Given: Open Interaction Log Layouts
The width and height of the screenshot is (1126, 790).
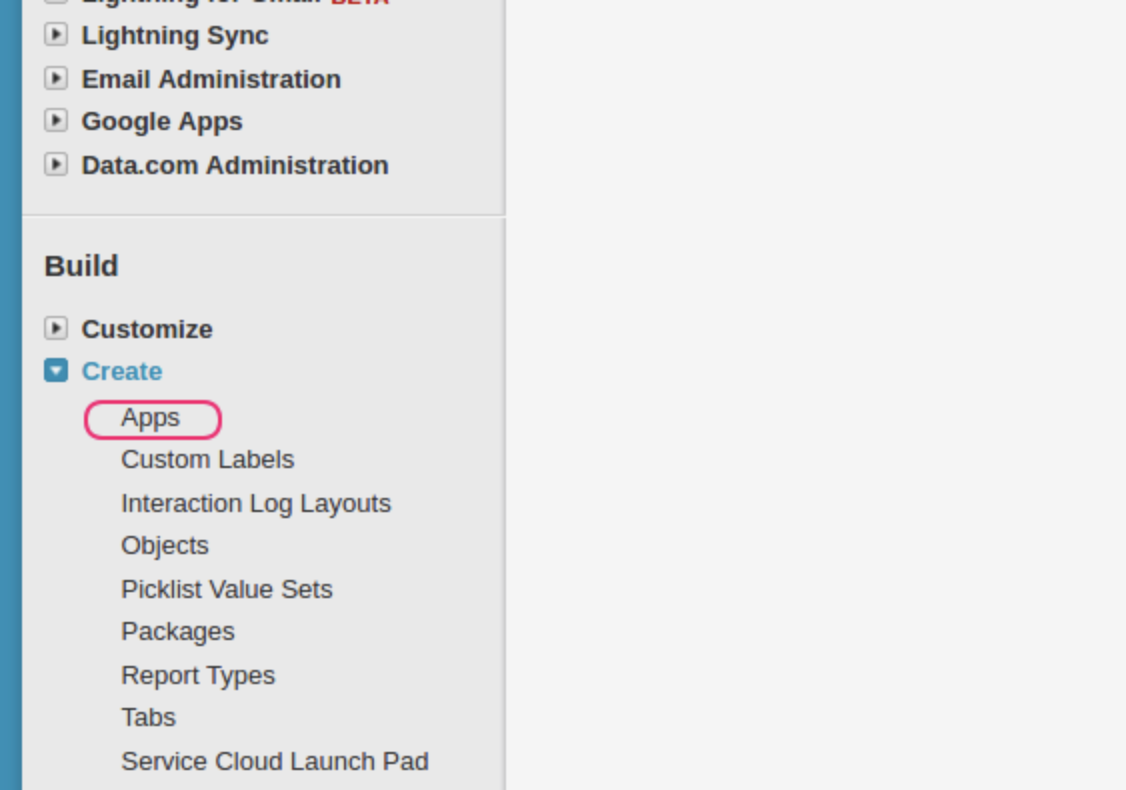Looking at the screenshot, I should (256, 503).
